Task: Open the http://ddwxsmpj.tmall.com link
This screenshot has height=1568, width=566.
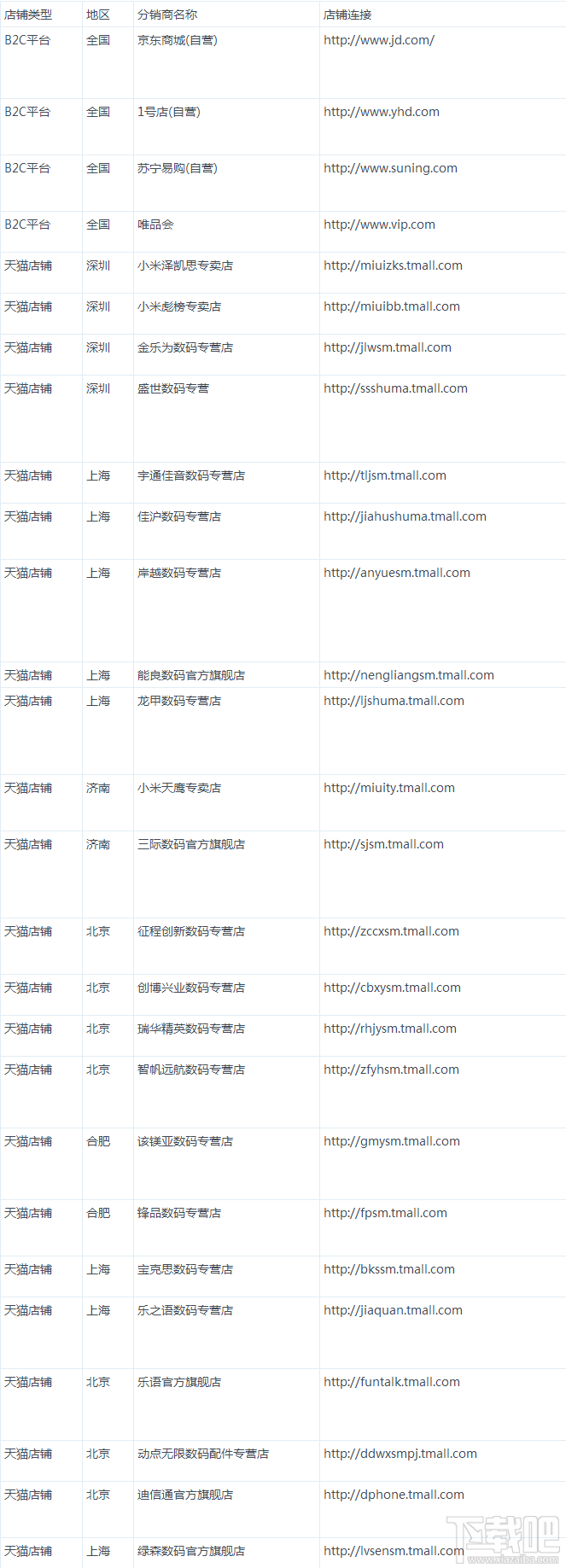Action: (400, 1454)
